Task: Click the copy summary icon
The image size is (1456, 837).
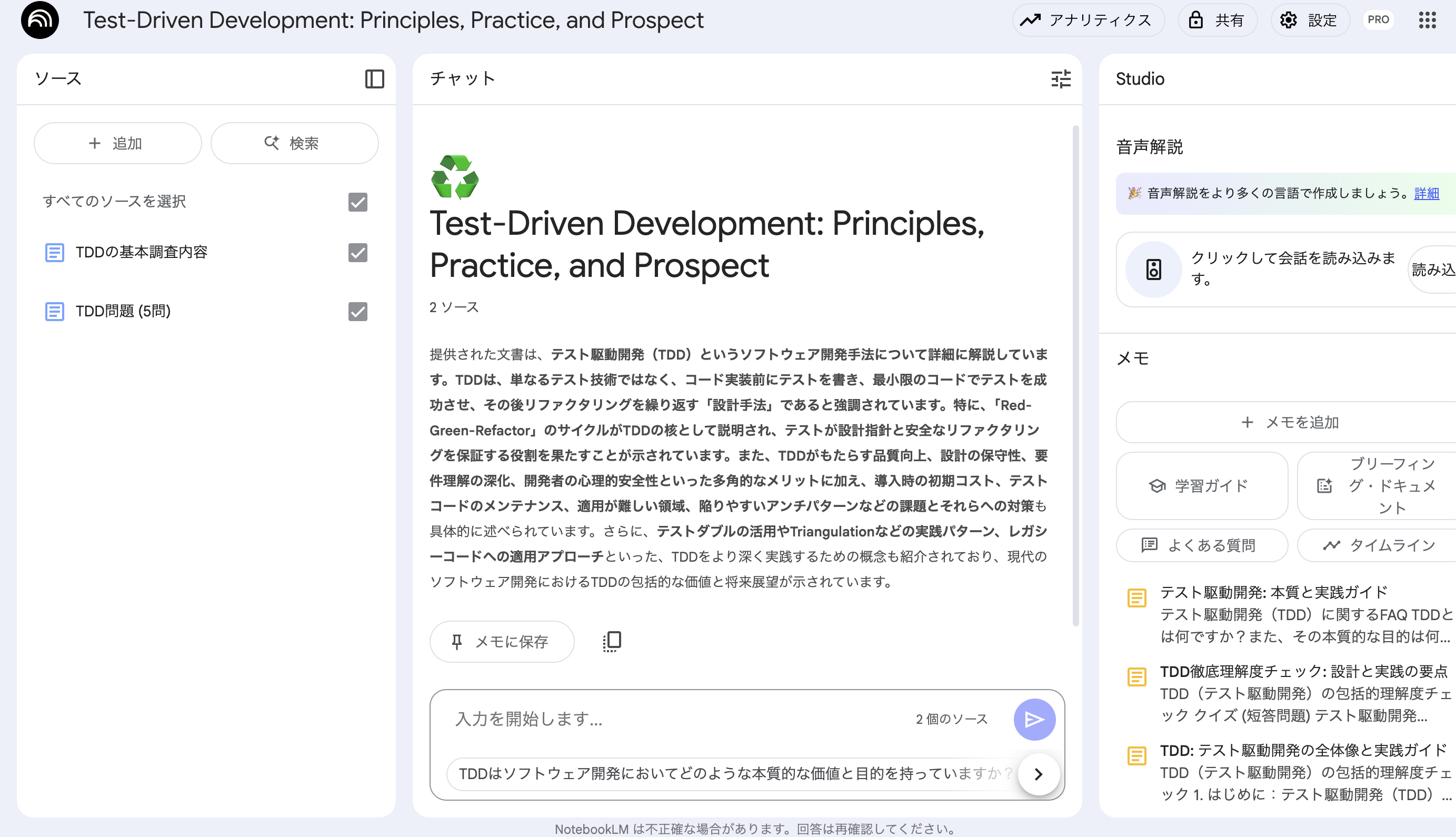Action: coord(612,641)
